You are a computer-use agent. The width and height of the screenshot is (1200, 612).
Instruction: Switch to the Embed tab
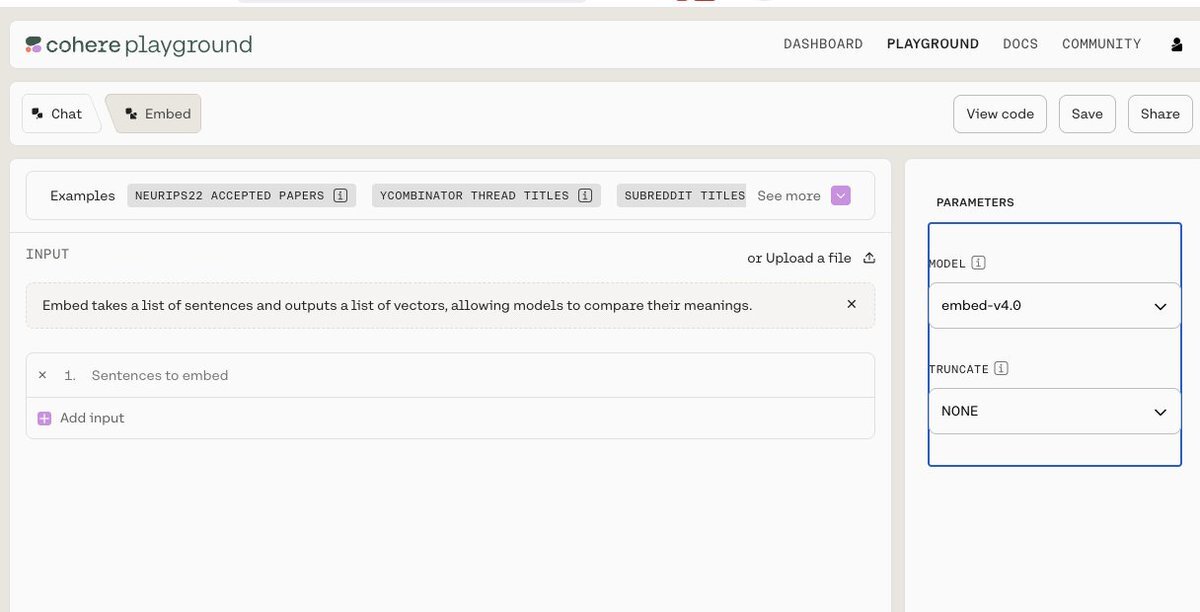pyautogui.click(x=154, y=114)
